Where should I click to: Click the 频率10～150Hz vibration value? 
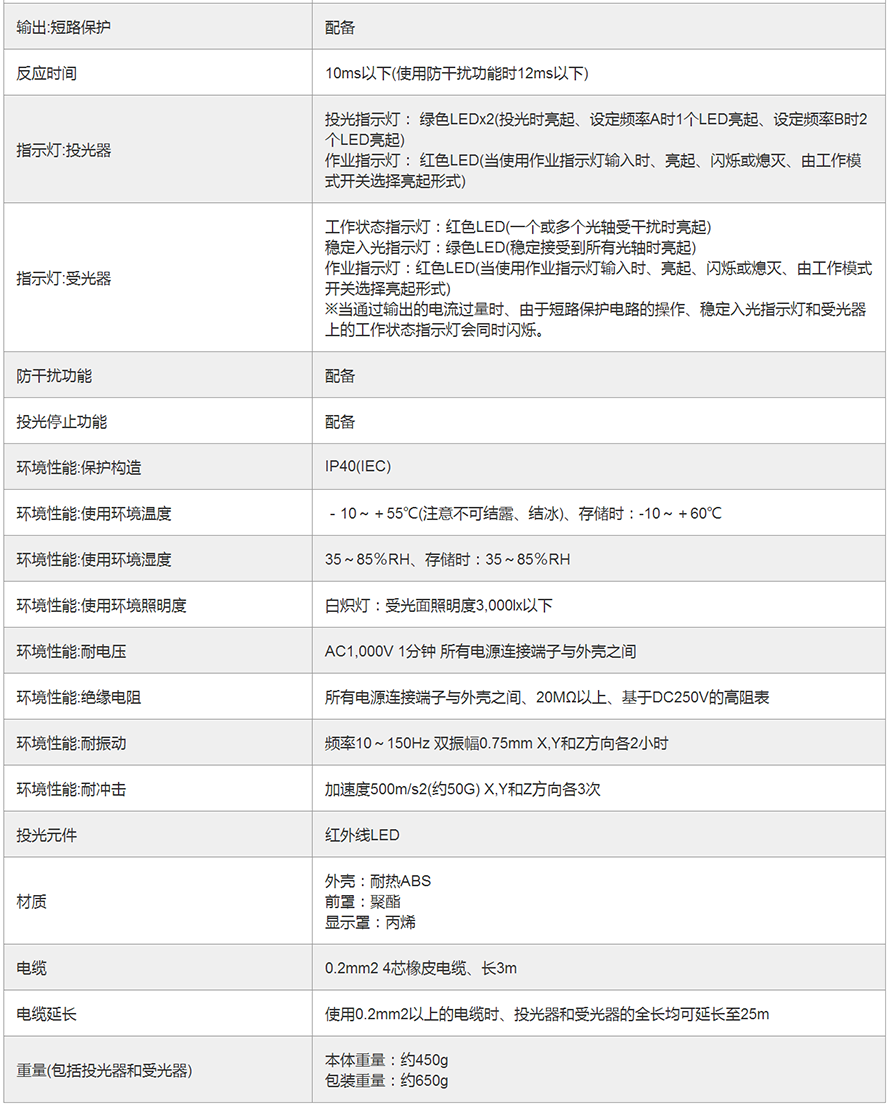point(496,743)
